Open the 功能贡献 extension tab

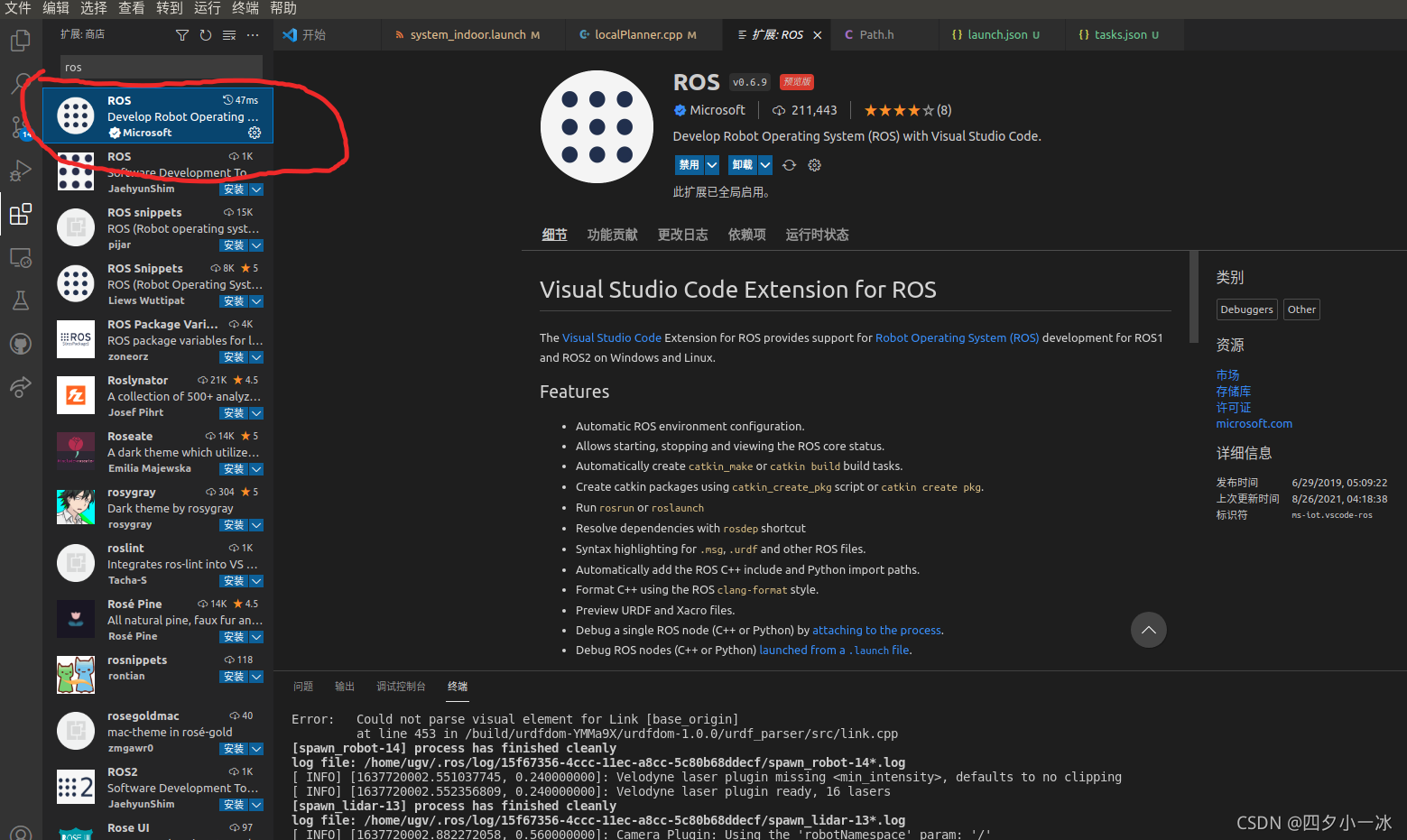[612, 235]
